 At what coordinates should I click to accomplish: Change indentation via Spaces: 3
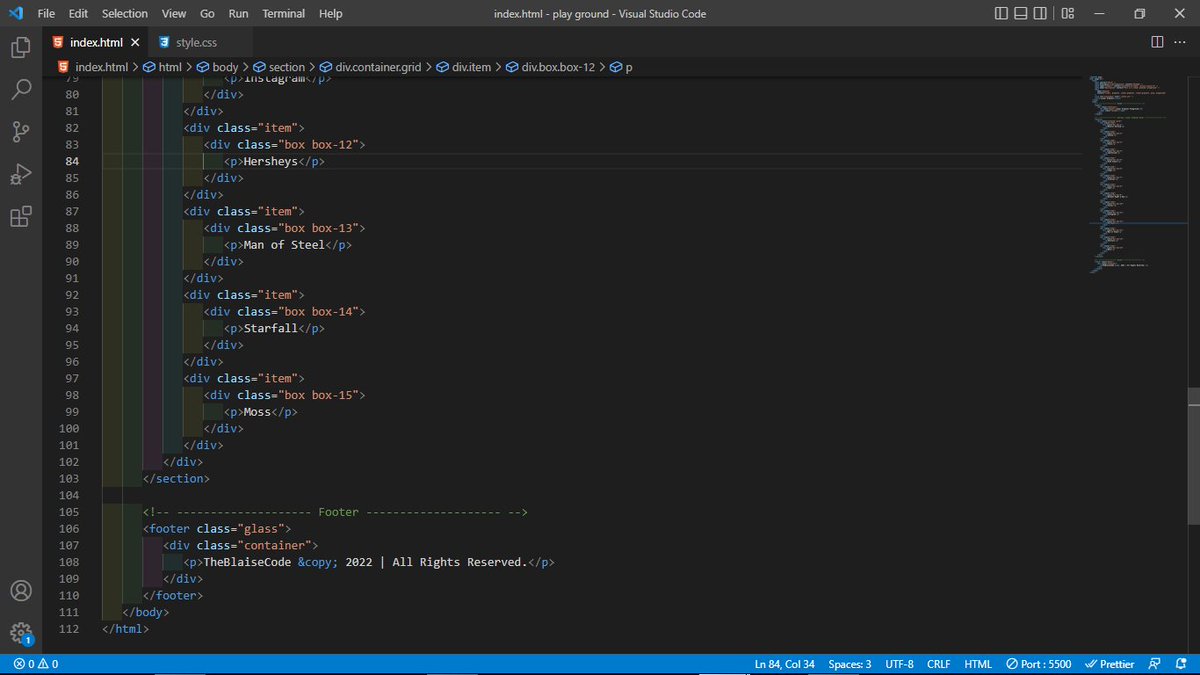[850, 664]
